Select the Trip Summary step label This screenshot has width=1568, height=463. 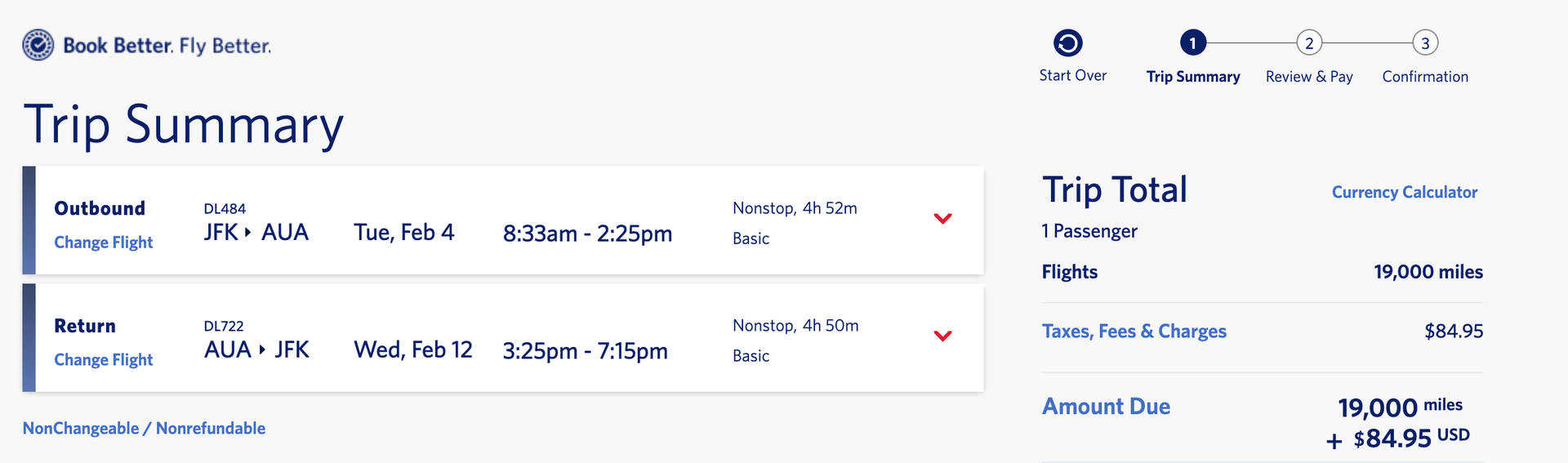(x=1192, y=77)
